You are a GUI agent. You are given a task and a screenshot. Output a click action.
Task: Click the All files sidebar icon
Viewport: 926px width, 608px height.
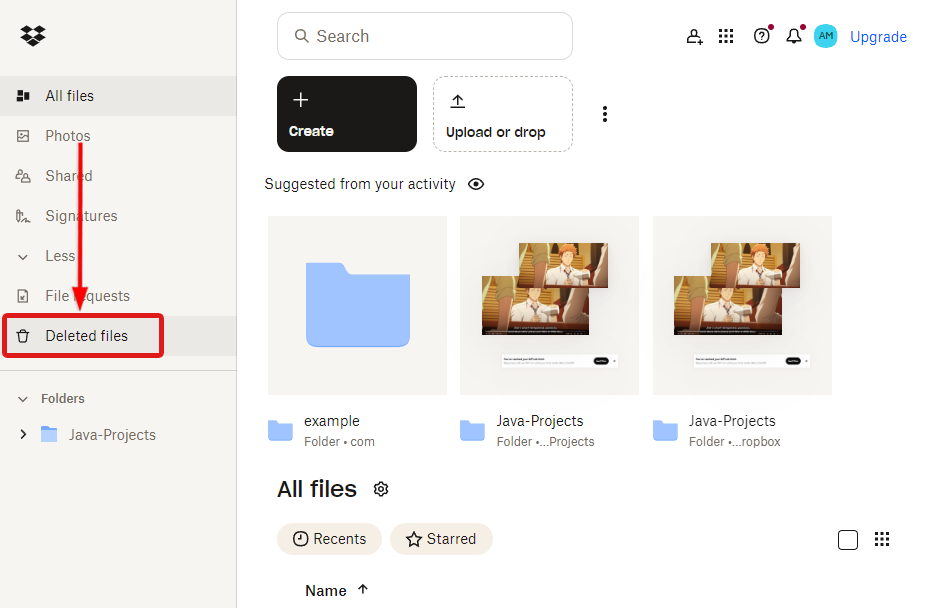click(23, 96)
